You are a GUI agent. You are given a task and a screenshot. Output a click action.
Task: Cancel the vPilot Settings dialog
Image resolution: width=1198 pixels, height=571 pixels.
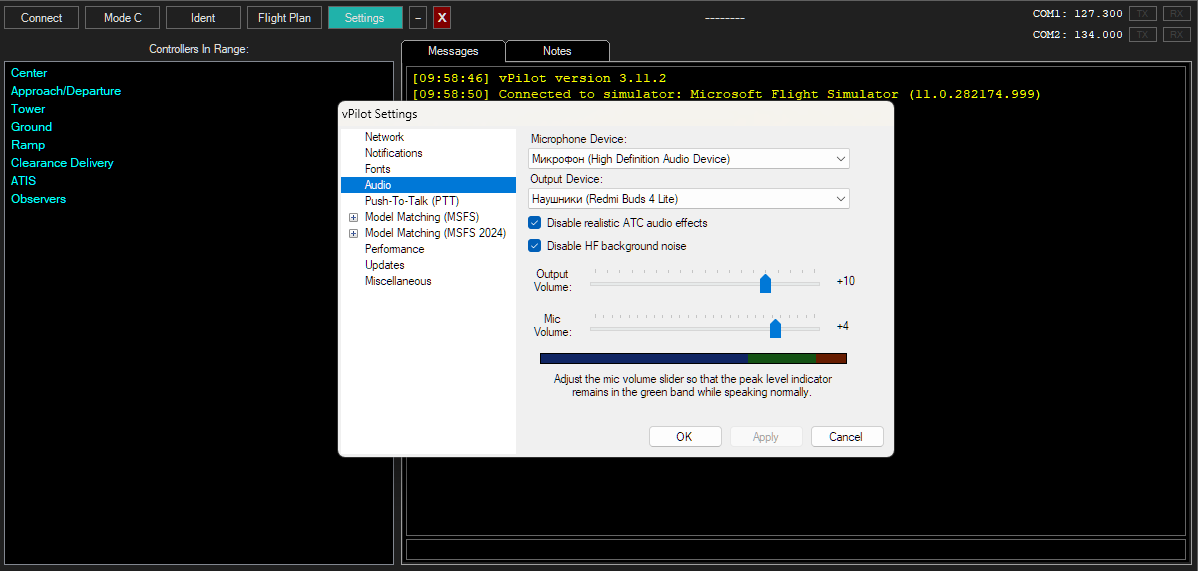[x=846, y=437]
